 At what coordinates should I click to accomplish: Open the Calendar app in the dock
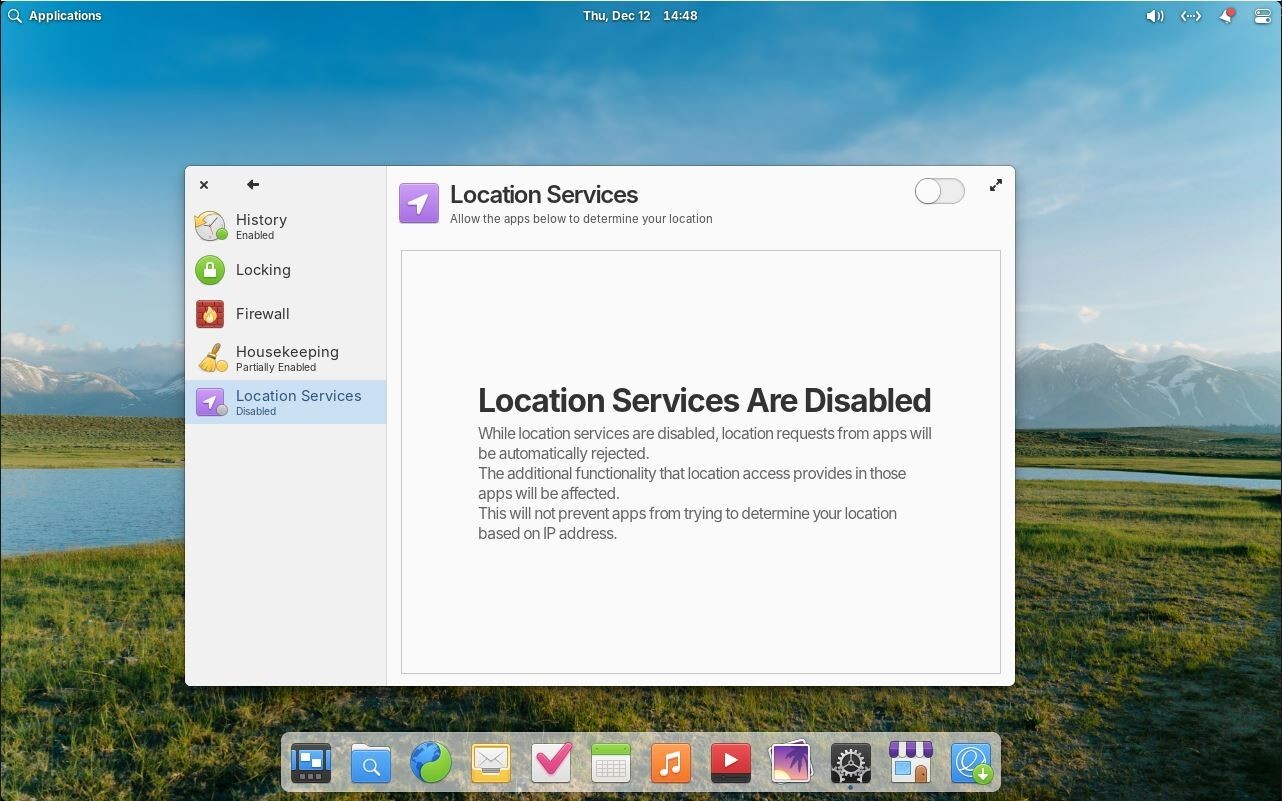611,764
